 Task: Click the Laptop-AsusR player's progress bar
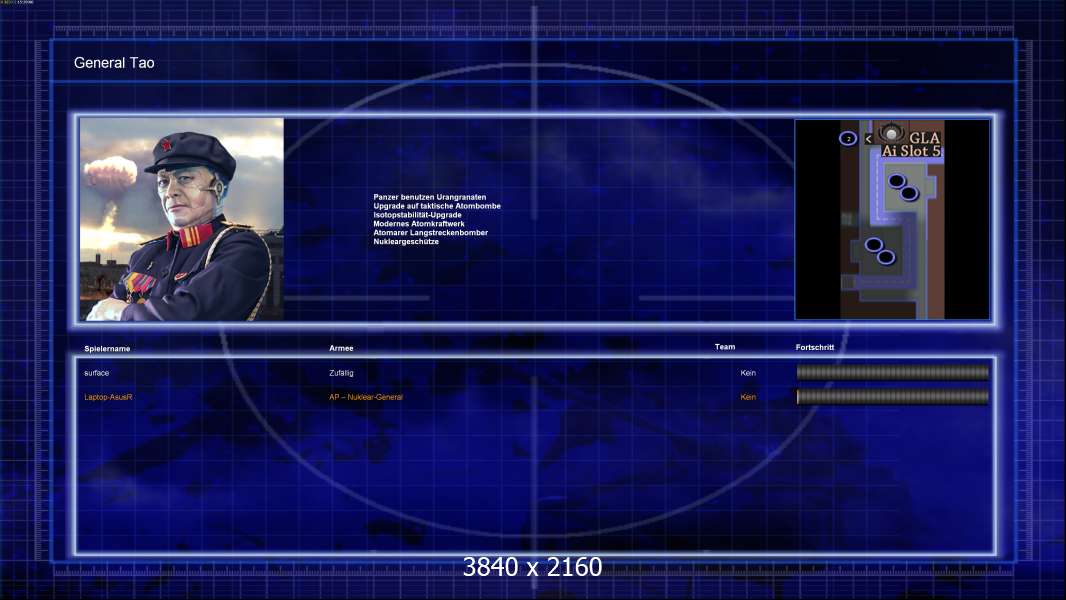click(x=893, y=396)
